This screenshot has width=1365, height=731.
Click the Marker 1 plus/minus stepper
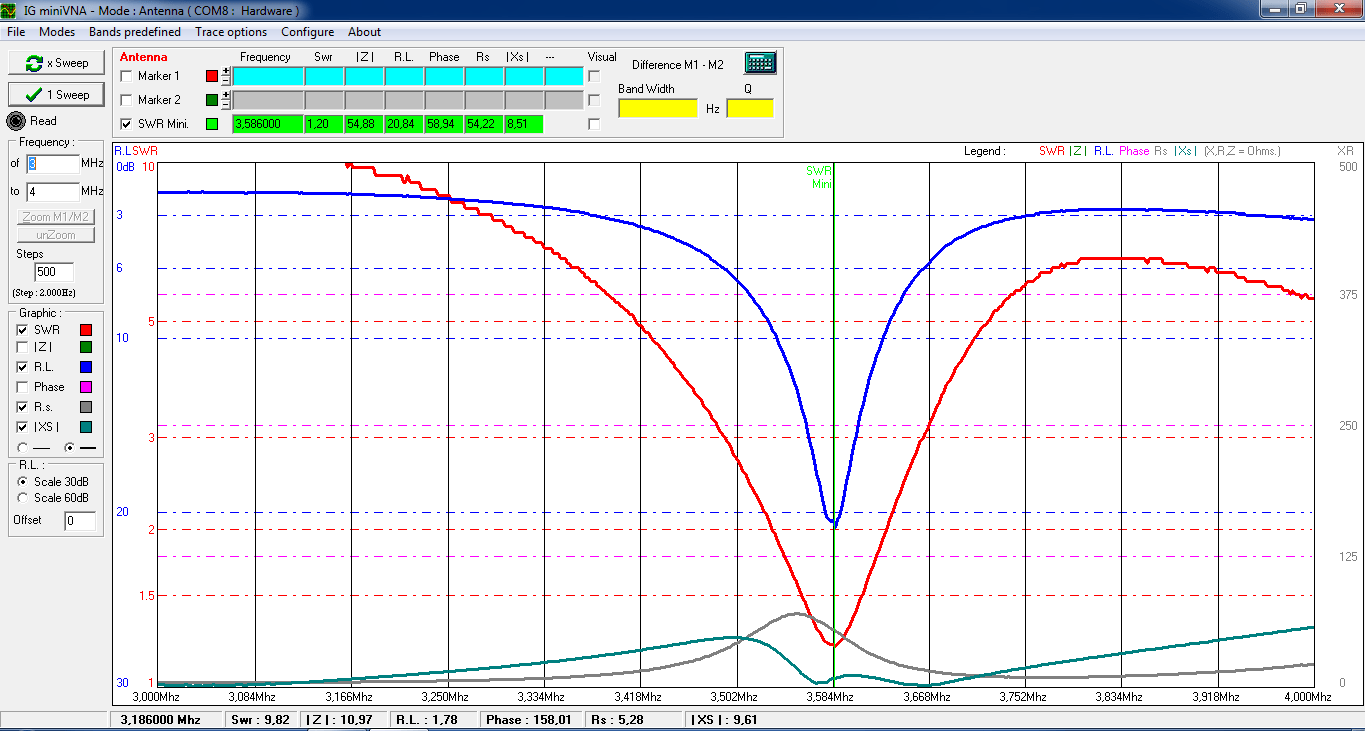[226, 76]
